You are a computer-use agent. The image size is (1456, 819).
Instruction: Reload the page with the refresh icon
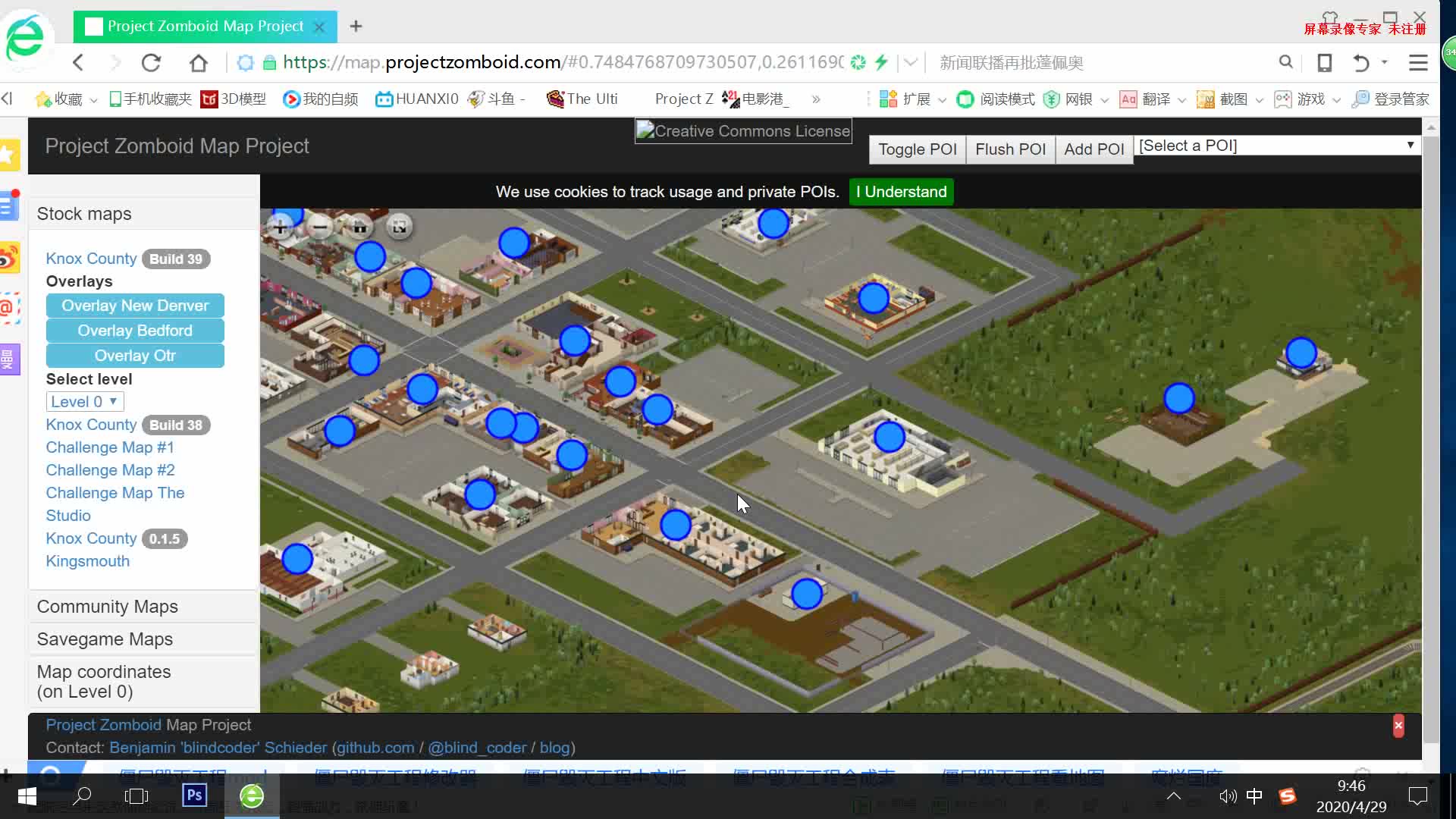(x=151, y=63)
